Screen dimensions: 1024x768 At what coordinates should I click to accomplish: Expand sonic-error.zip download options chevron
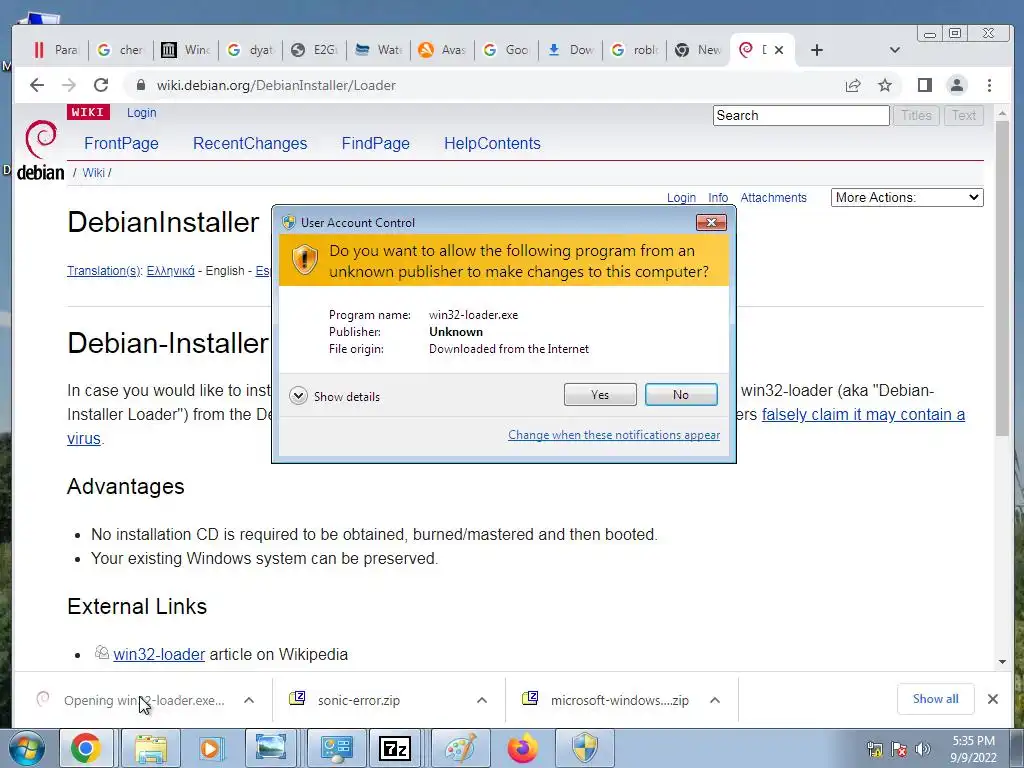point(482,700)
